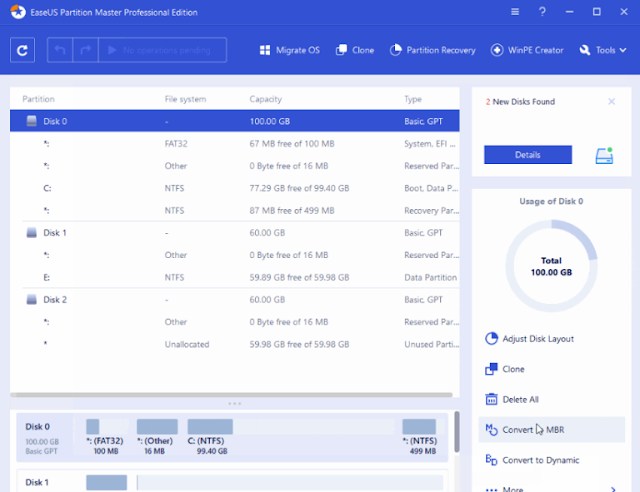Click the EaseUS logo in title bar
This screenshot has width=640, height=492.
[x=18, y=12]
